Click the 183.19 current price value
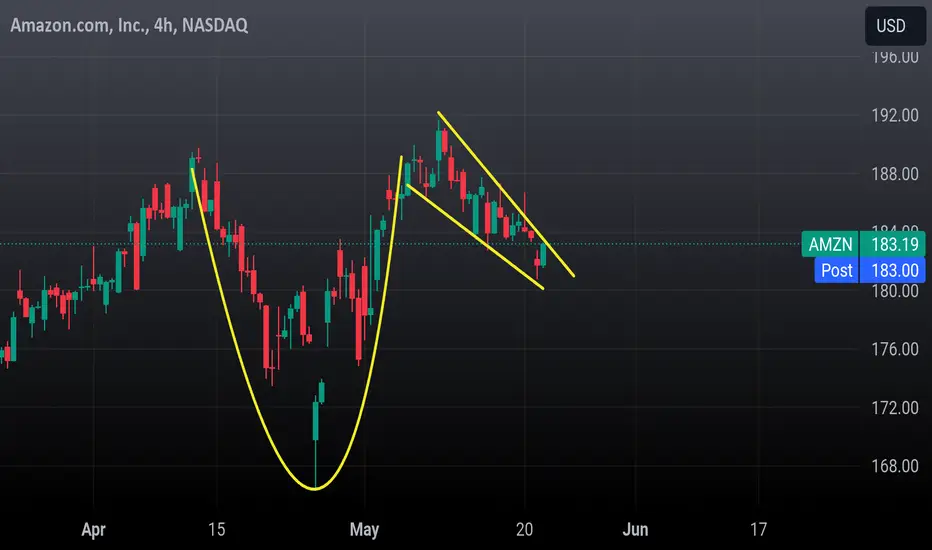This screenshot has height=550, width=932. coord(895,244)
